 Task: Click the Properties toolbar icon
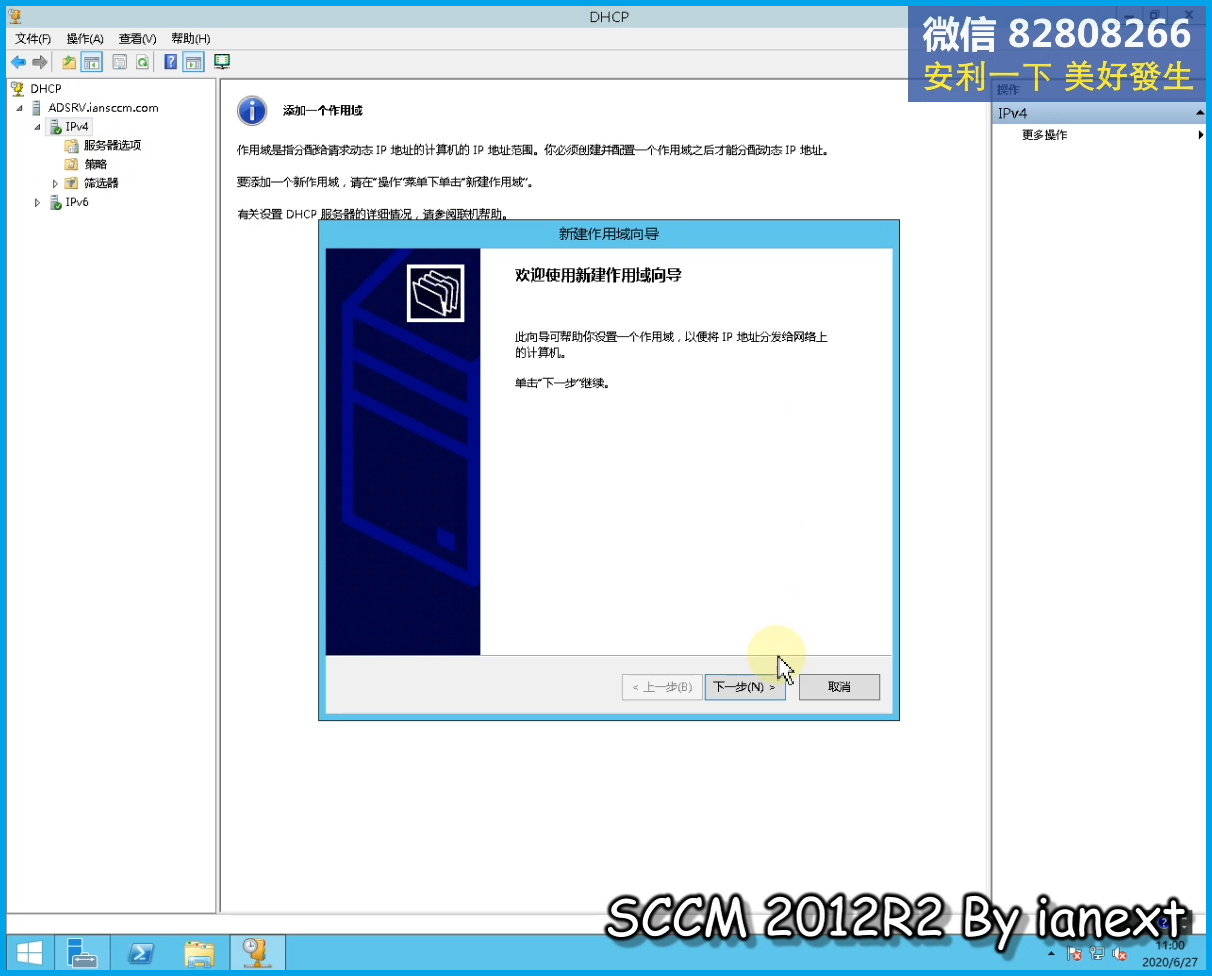tap(120, 62)
